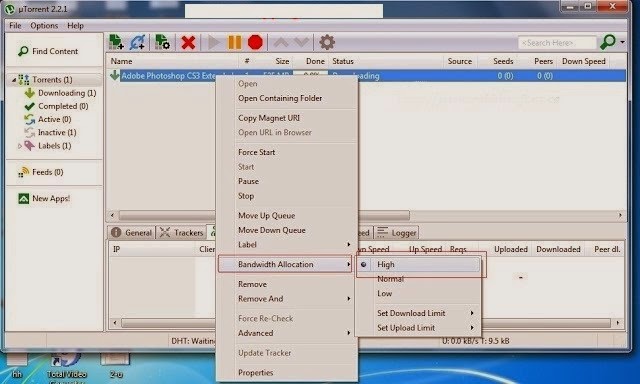The height and width of the screenshot is (384, 640).
Task: Sort torrents by the Seeds column
Action: [503, 61]
